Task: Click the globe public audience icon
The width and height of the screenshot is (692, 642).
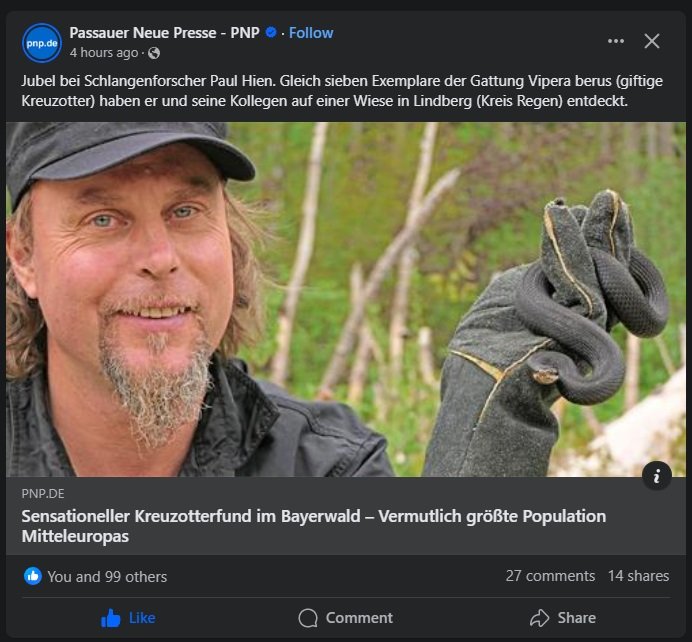Action: coord(153,53)
